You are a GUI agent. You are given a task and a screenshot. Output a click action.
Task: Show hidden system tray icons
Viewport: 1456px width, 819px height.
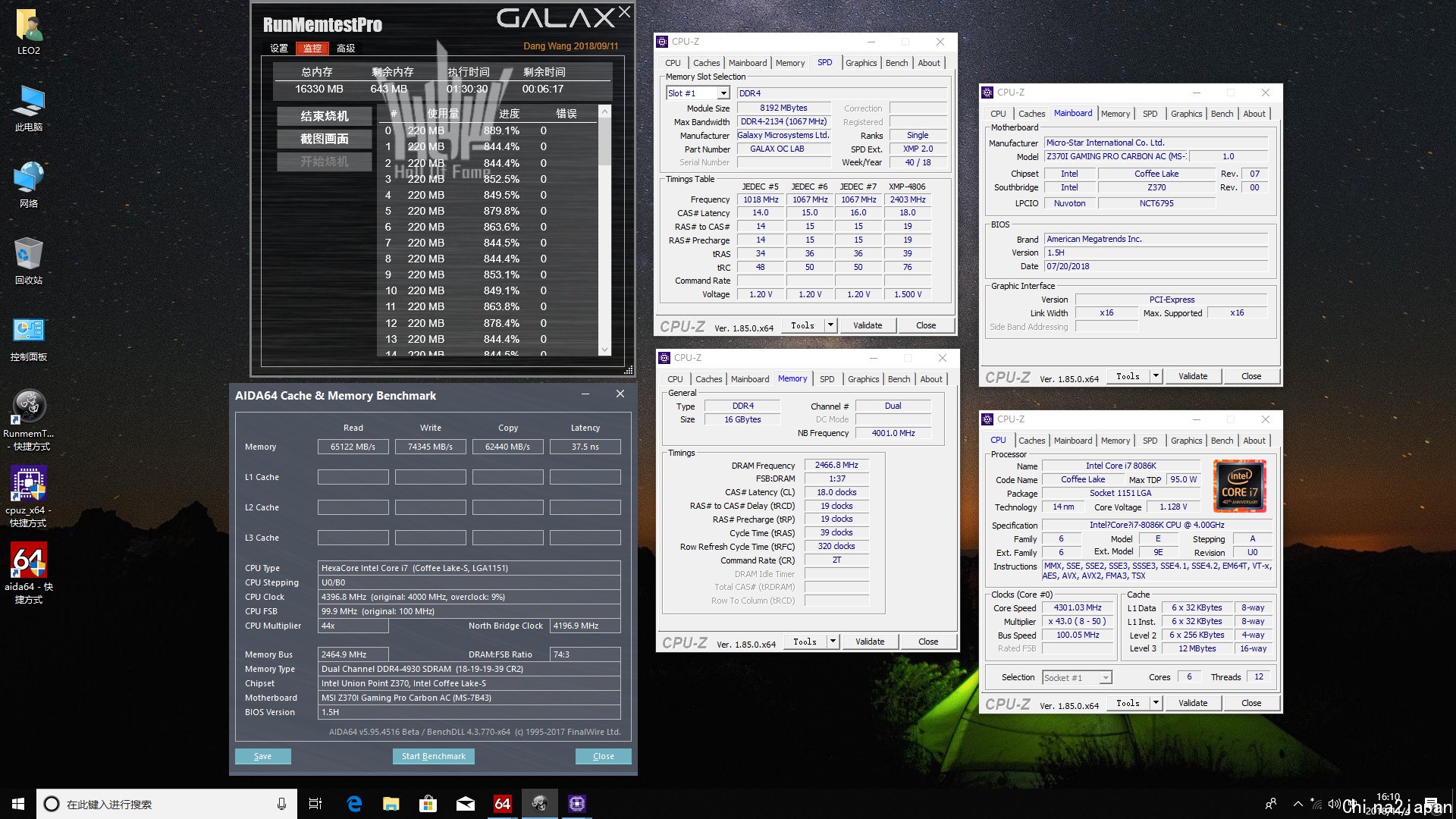pos(1298,804)
